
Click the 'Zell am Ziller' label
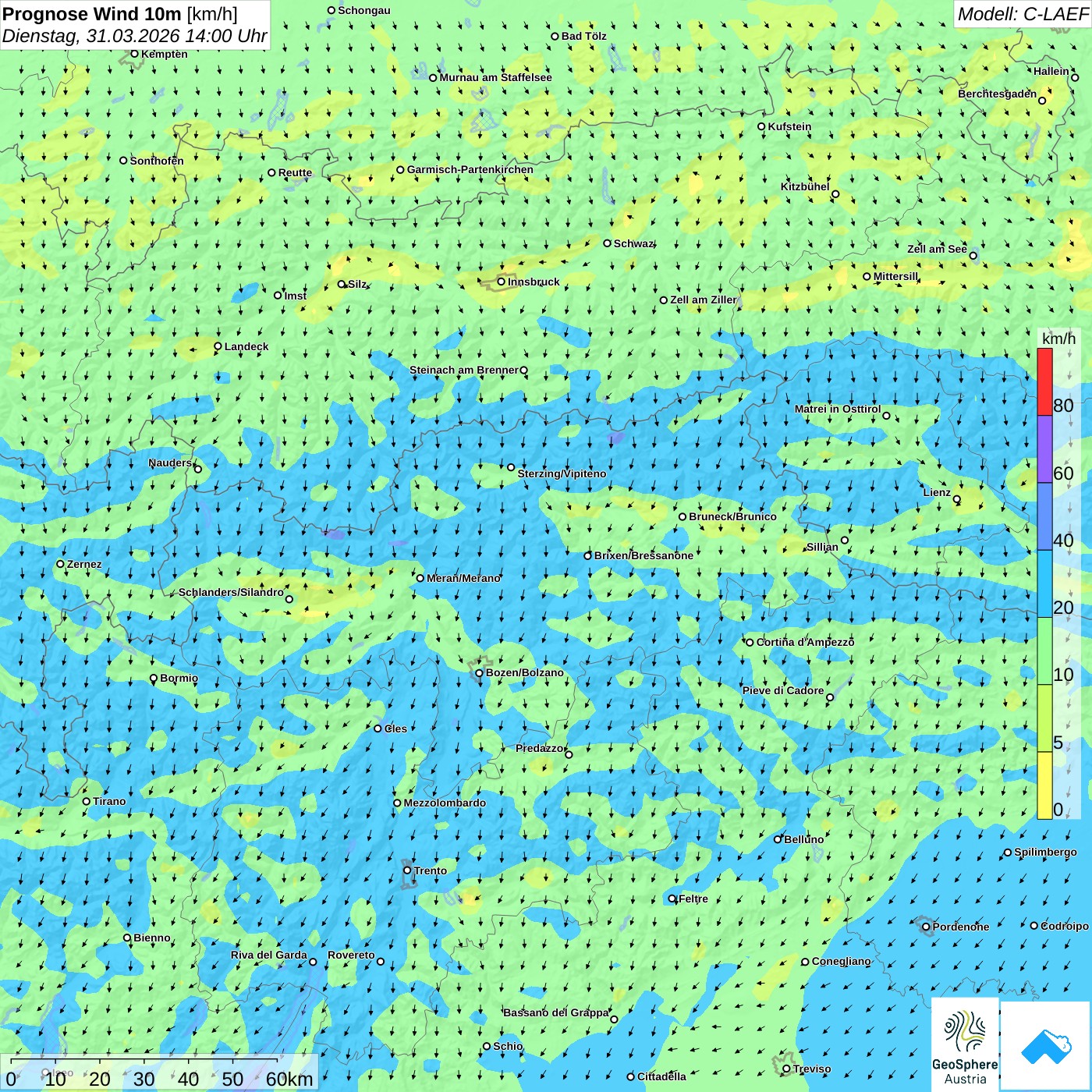coord(703,300)
